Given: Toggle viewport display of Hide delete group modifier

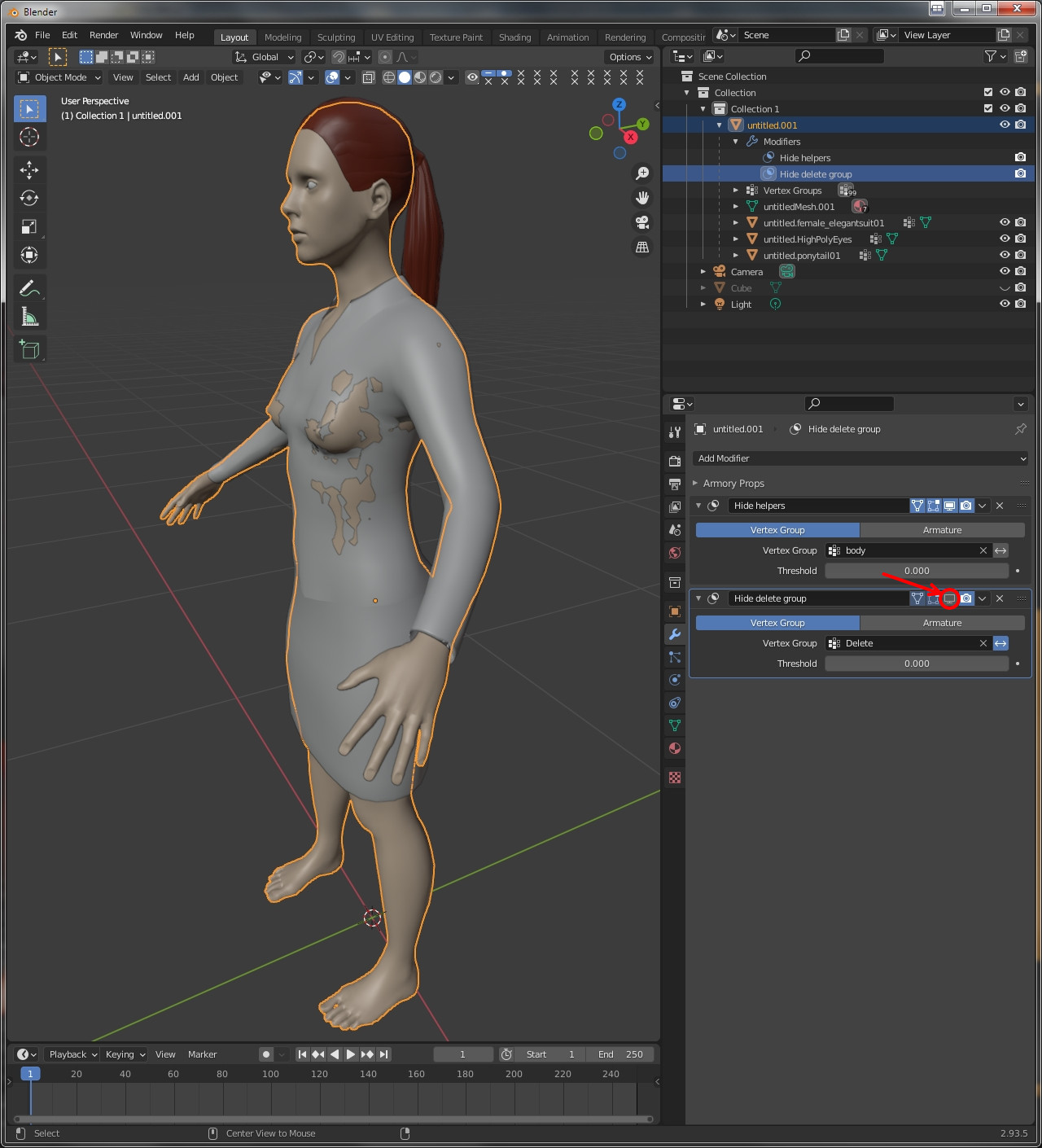Looking at the screenshot, I should coord(949,598).
